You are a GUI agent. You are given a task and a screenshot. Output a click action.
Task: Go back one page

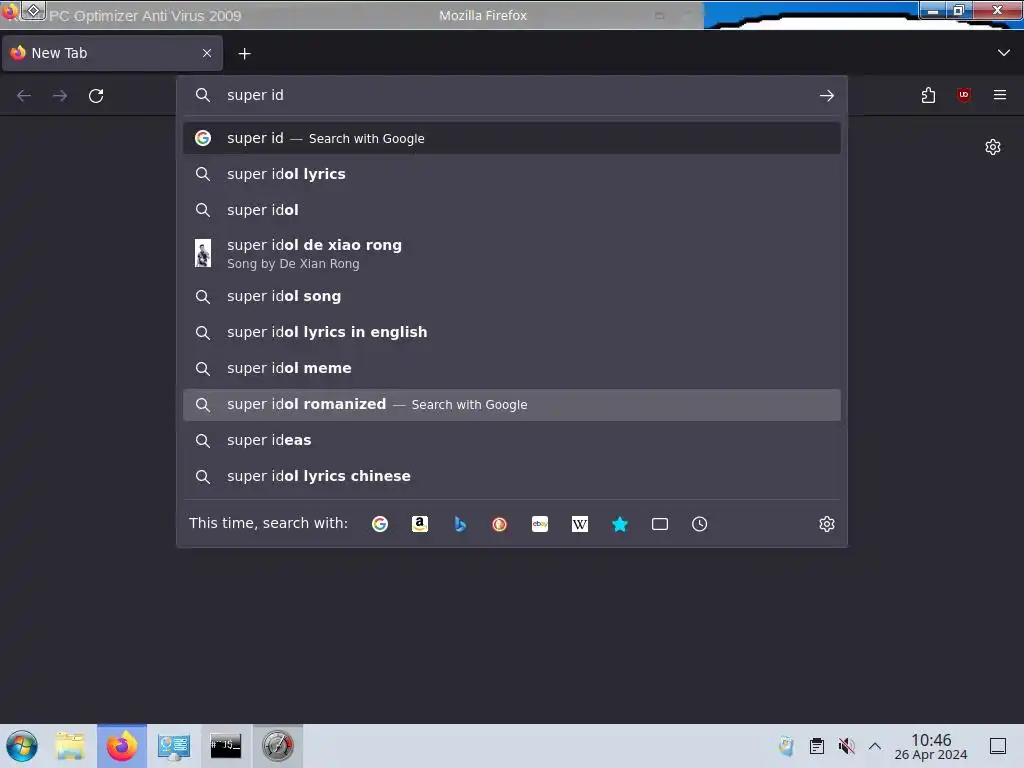coord(24,96)
